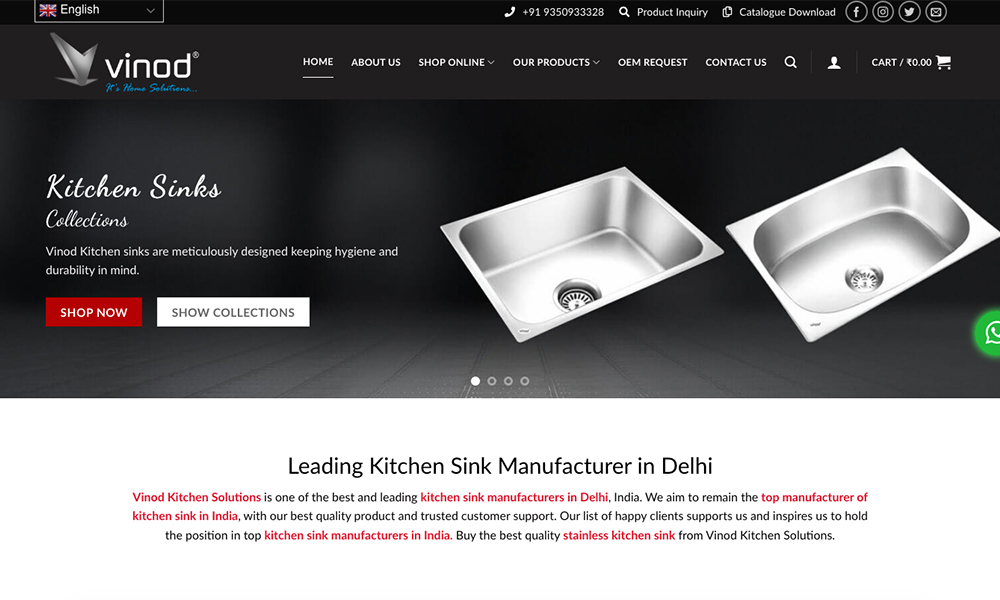Click the search magnifier in navigation bar

[x=790, y=62]
